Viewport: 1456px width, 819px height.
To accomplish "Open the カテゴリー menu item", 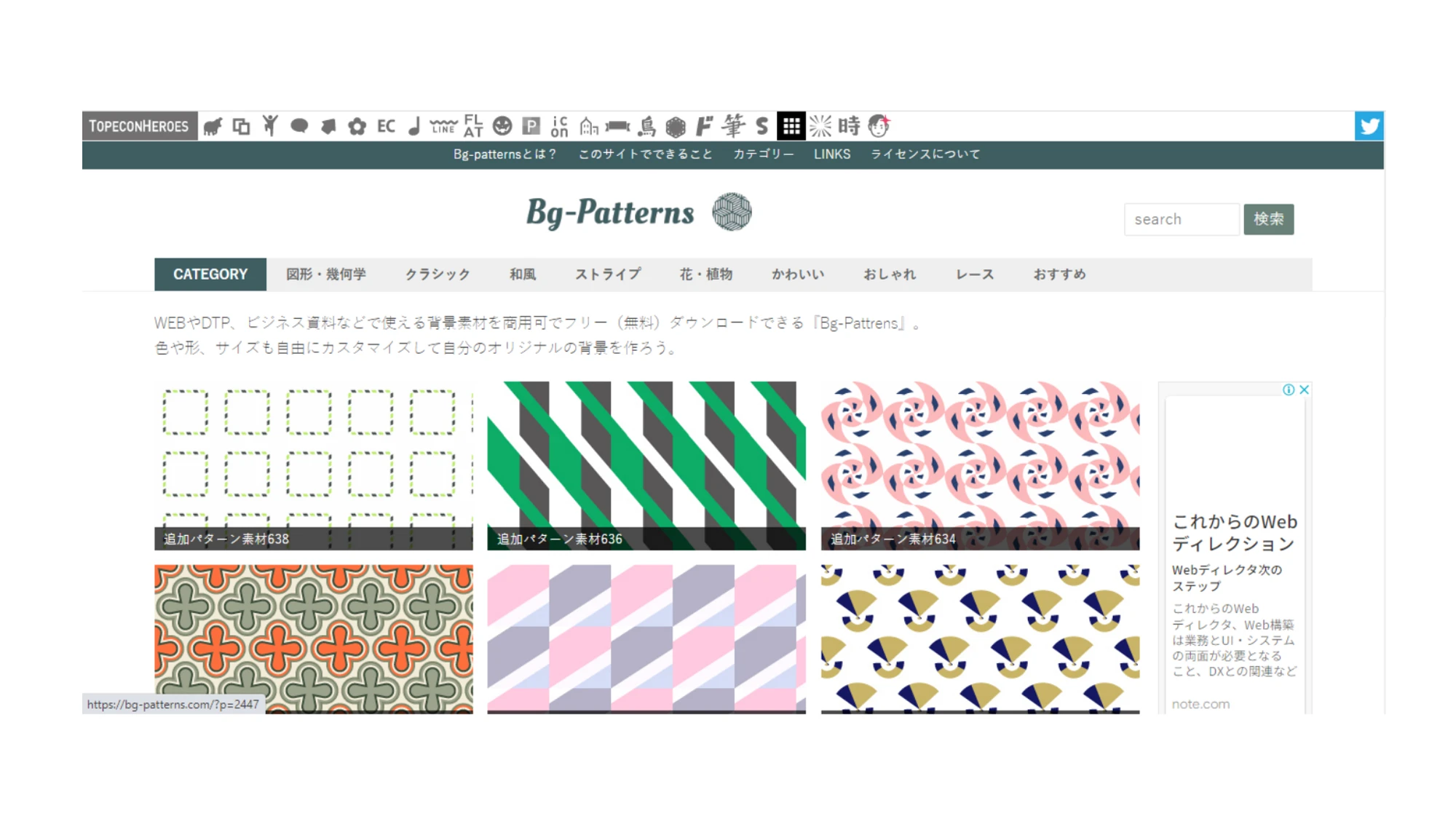I will click(761, 154).
